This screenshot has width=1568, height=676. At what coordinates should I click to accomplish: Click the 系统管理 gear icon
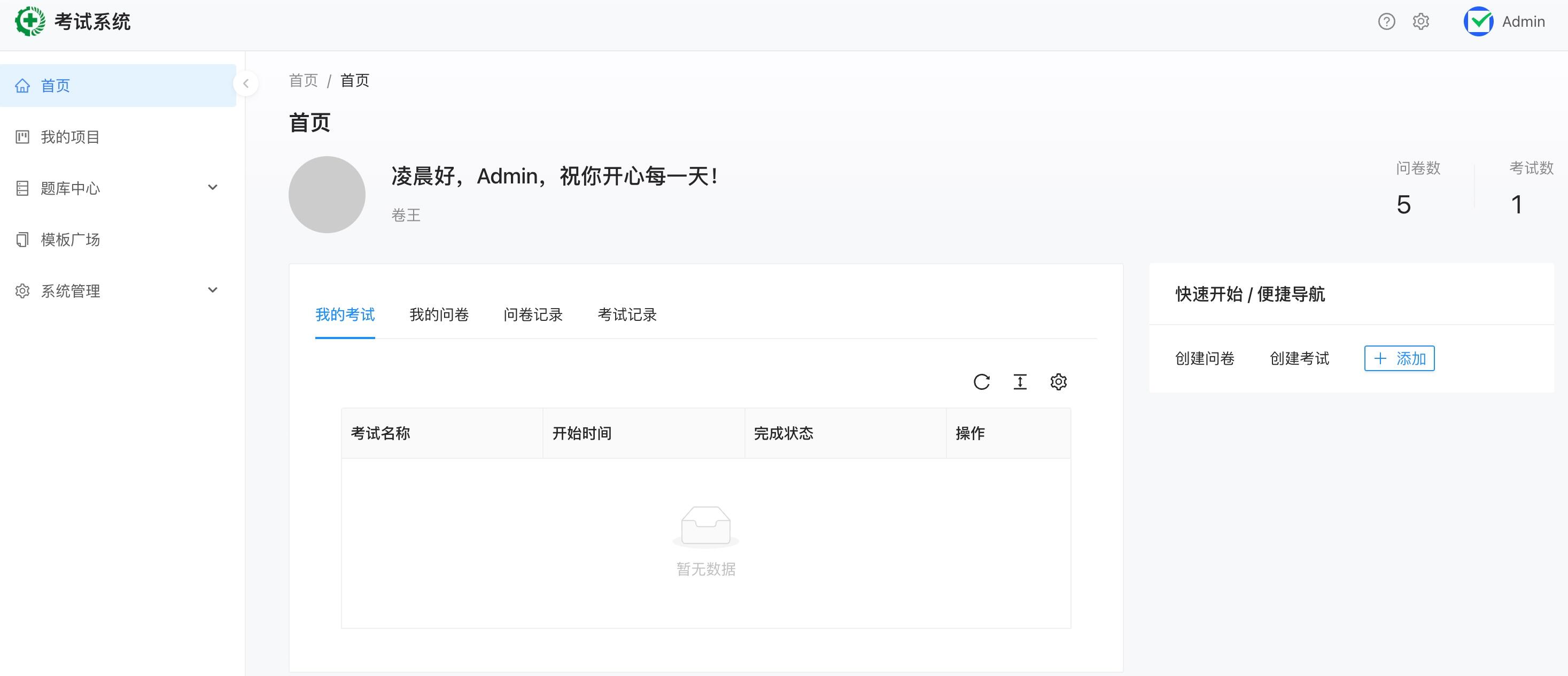22,291
